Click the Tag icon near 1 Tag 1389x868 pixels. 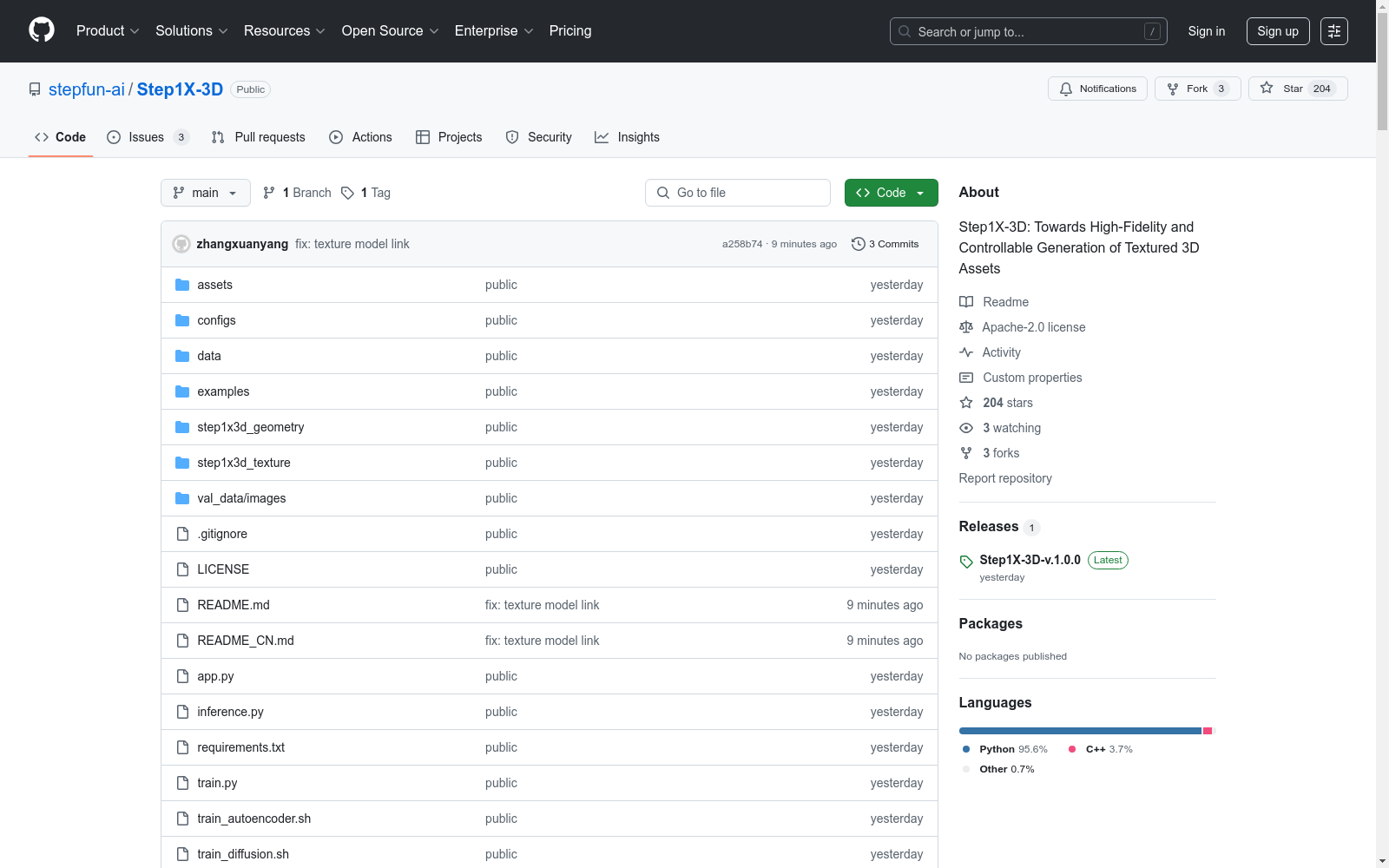pyautogui.click(x=347, y=193)
